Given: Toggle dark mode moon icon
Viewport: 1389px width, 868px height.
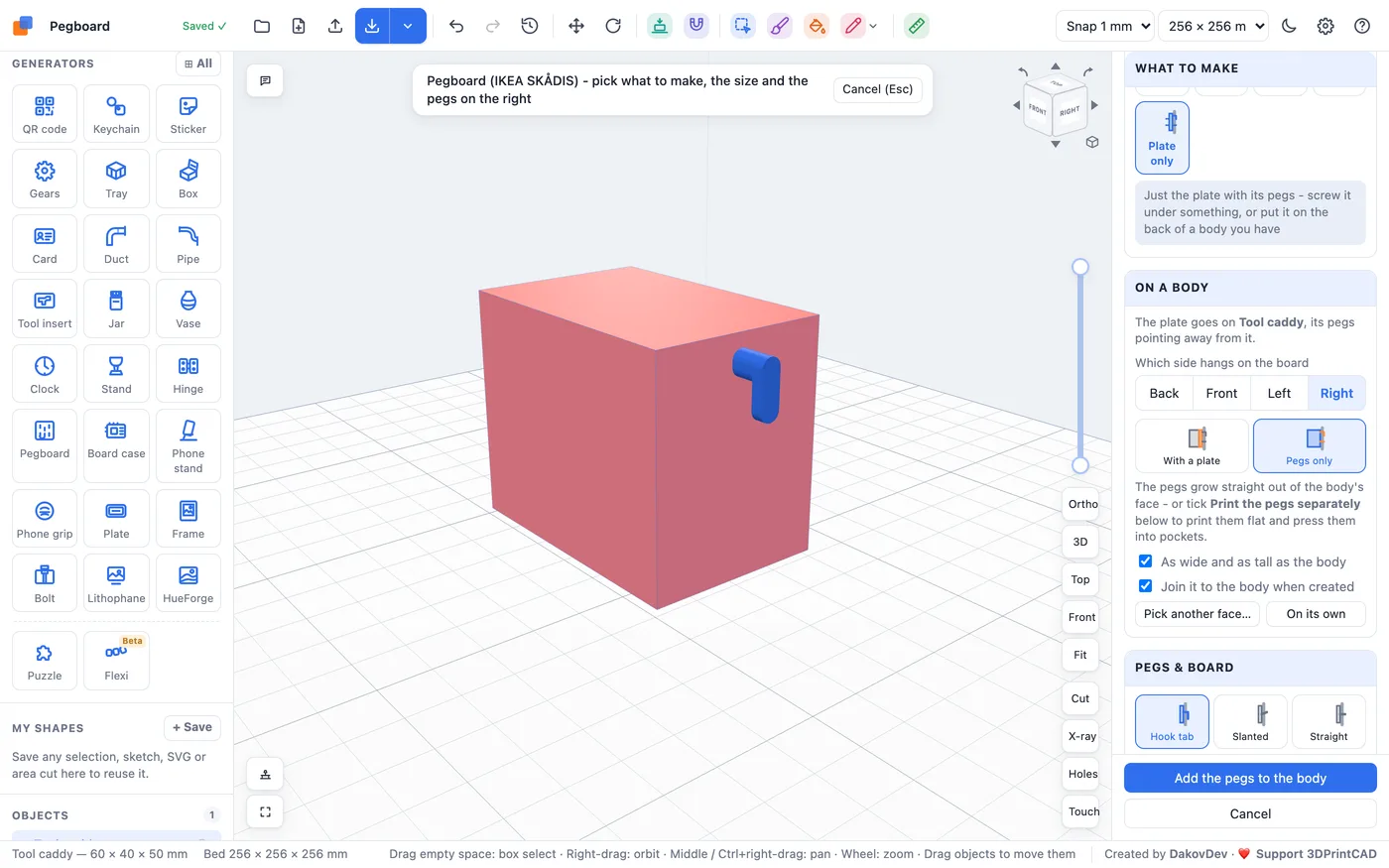Looking at the screenshot, I should pos(1289,26).
